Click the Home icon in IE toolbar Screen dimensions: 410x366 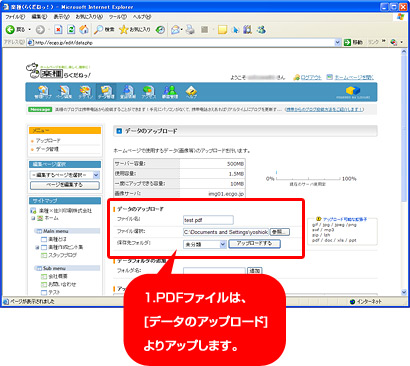point(84,30)
